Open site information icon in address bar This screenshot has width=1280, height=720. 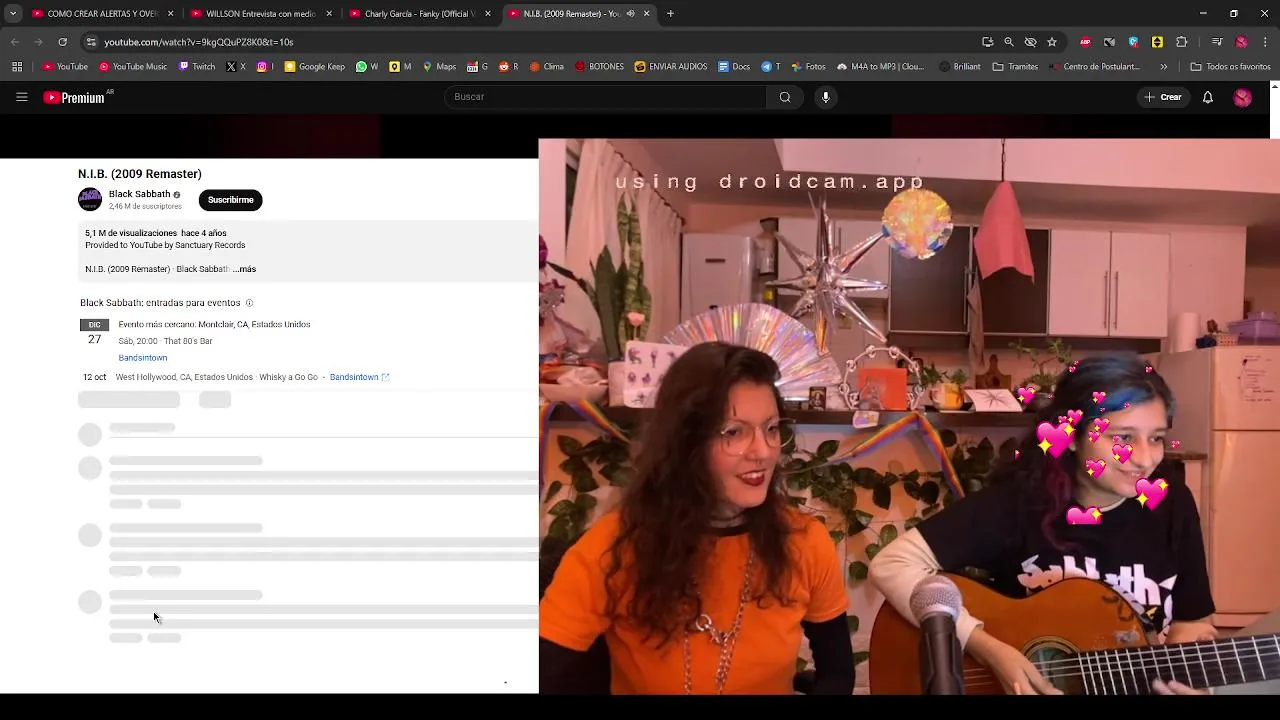coord(91,42)
